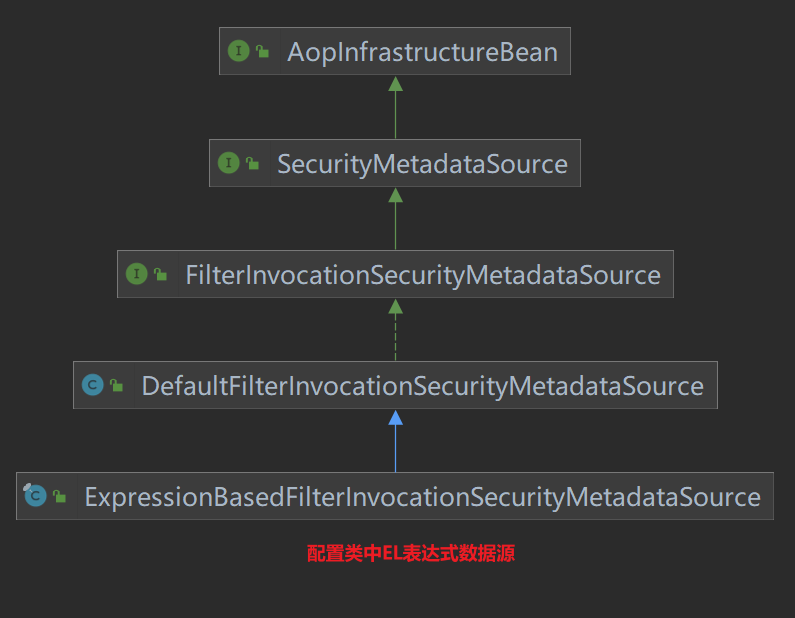Select the DefaultFilterInvocationSecurityMetadataSource label text
Viewport: 795px width, 618px height.
coord(422,385)
